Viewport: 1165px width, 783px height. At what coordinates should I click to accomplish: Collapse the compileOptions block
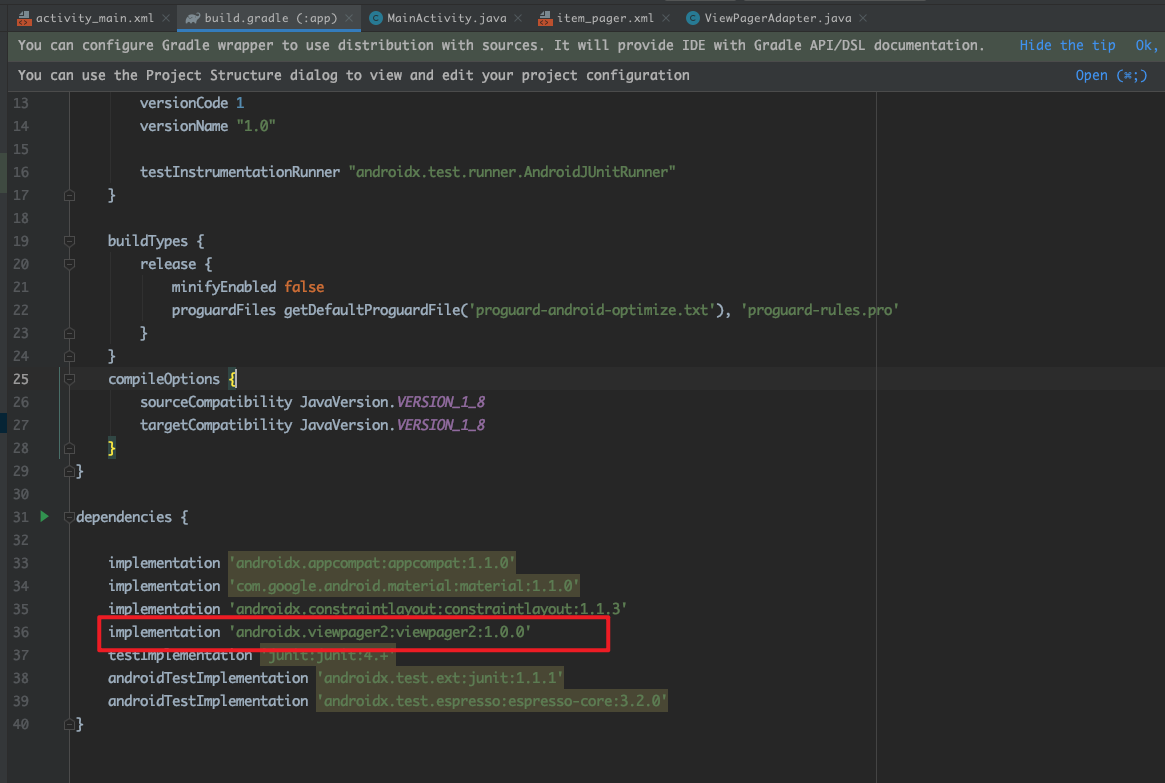(x=69, y=379)
